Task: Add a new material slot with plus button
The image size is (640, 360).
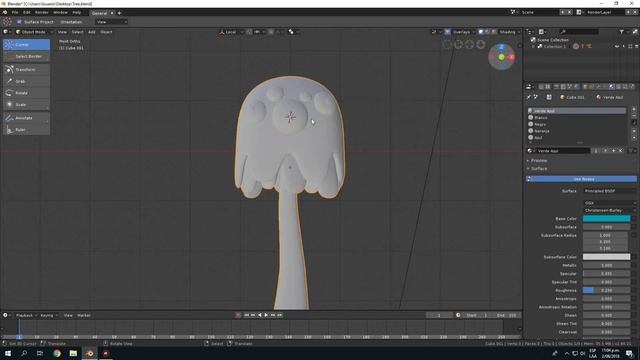Action: pyautogui.click(x=634, y=109)
